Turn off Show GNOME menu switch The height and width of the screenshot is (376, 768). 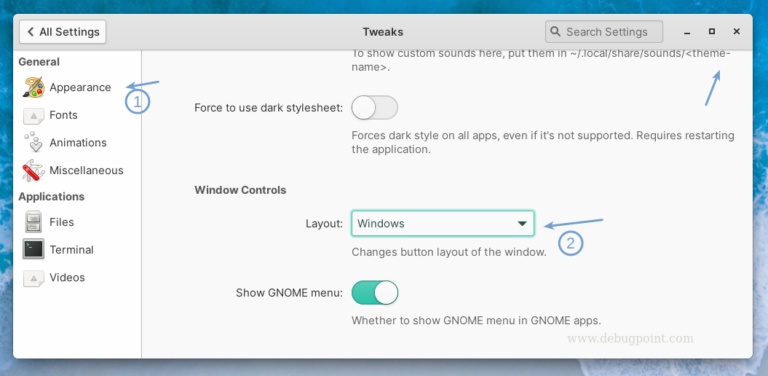pyautogui.click(x=375, y=293)
